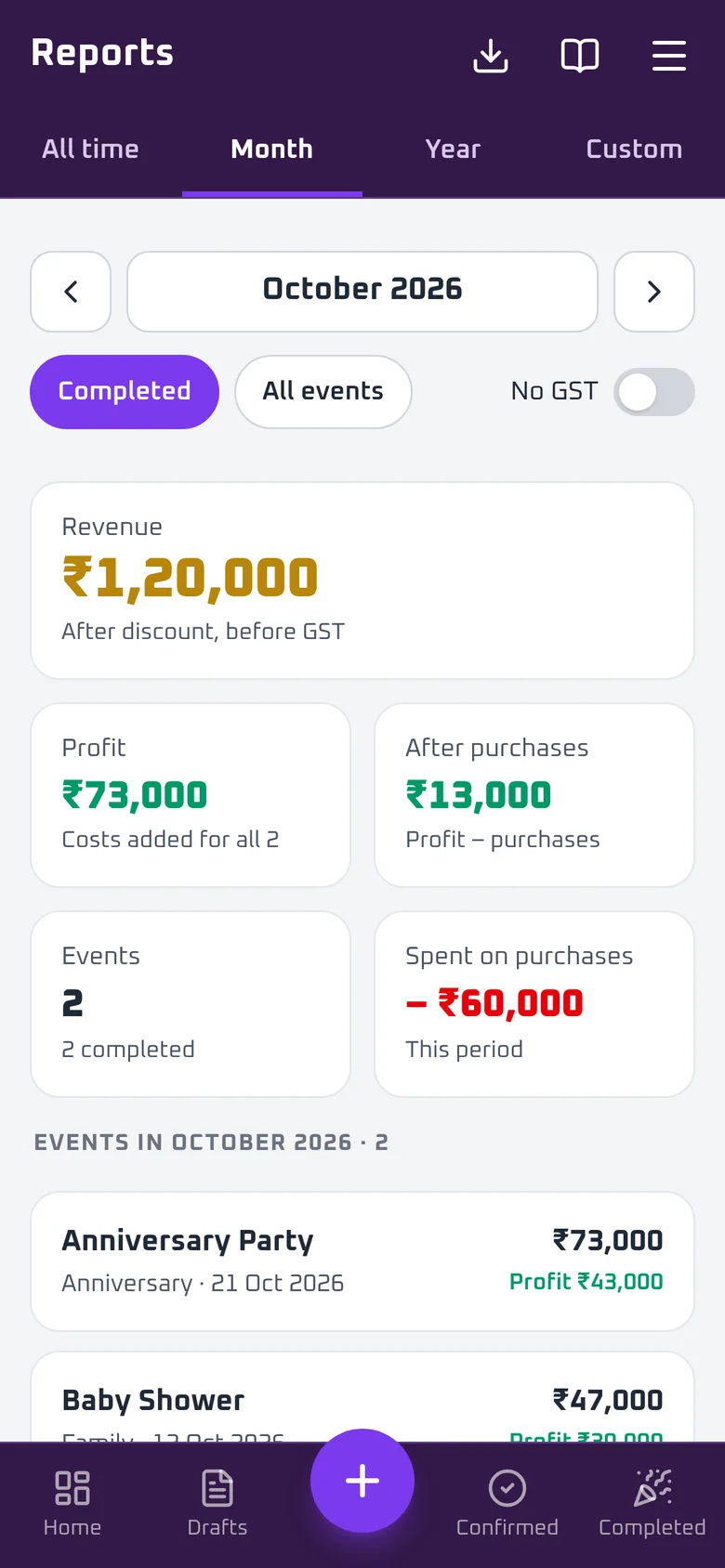Toggle the No GST switch
Image resolution: width=725 pixels, height=1568 pixels.
654,392
